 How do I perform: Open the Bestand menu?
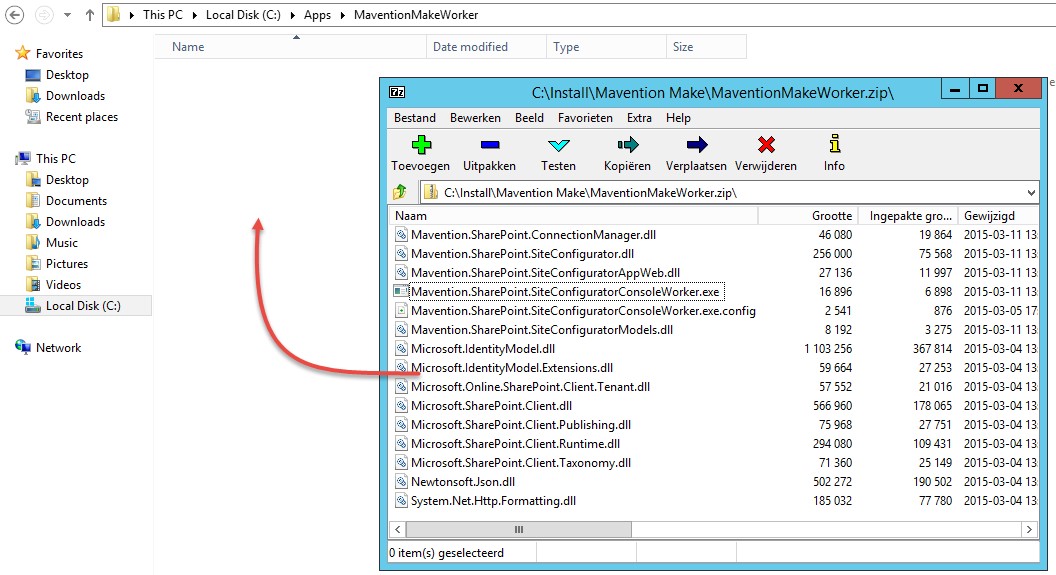(x=414, y=118)
